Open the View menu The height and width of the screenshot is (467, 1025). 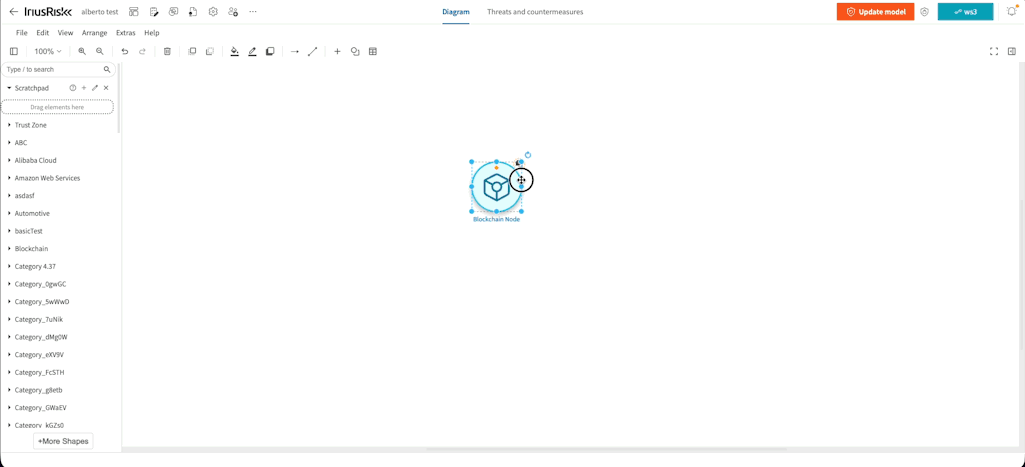click(x=65, y=33)
